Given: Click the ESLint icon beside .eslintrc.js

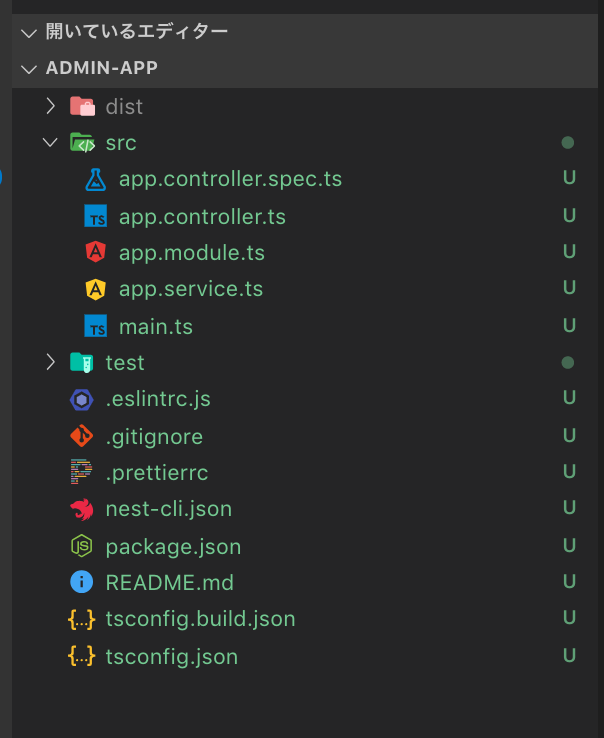Looking at the screenshot, I should (x=82, y=400).
